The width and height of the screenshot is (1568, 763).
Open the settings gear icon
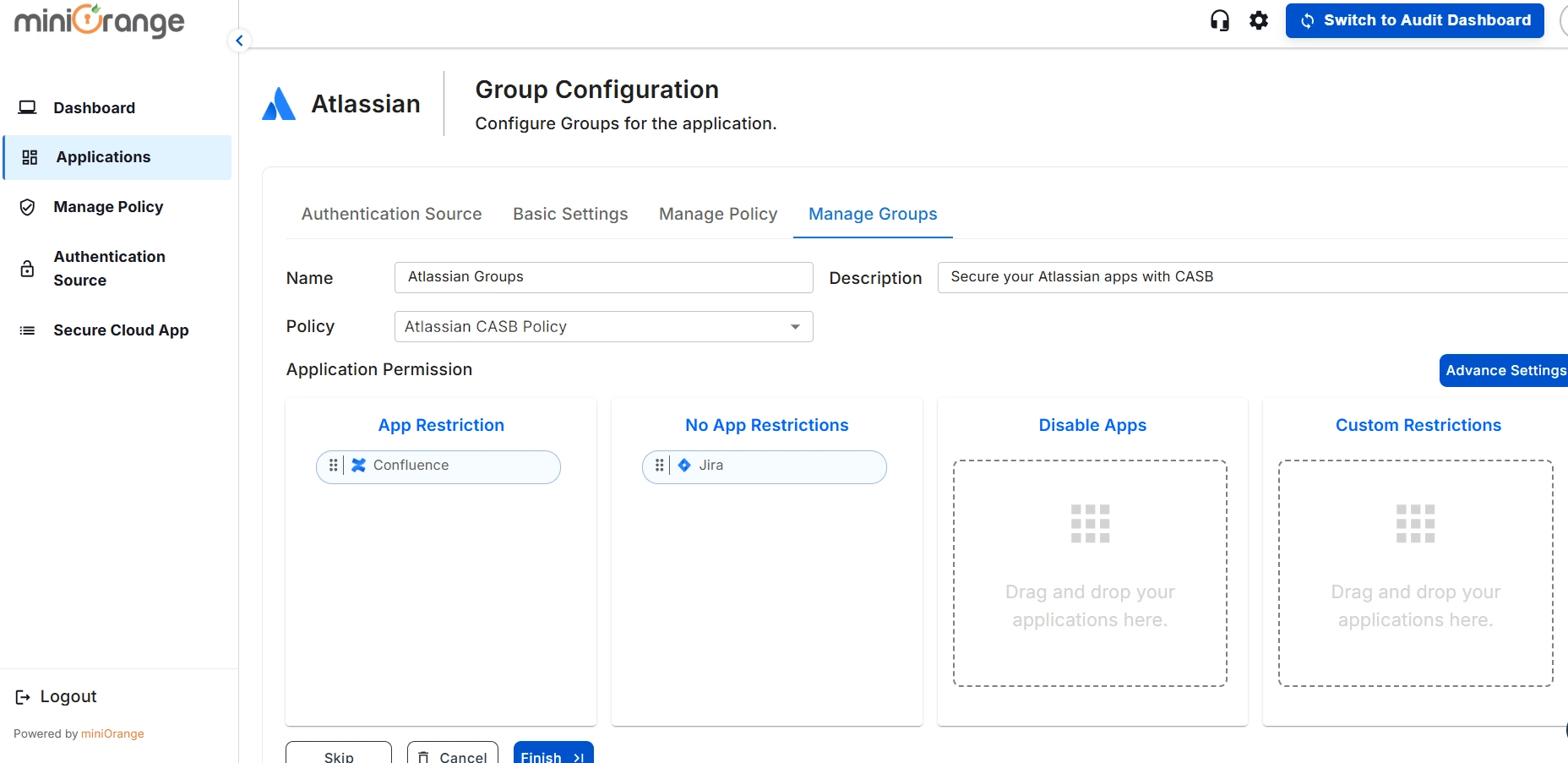pos(1258,20)
